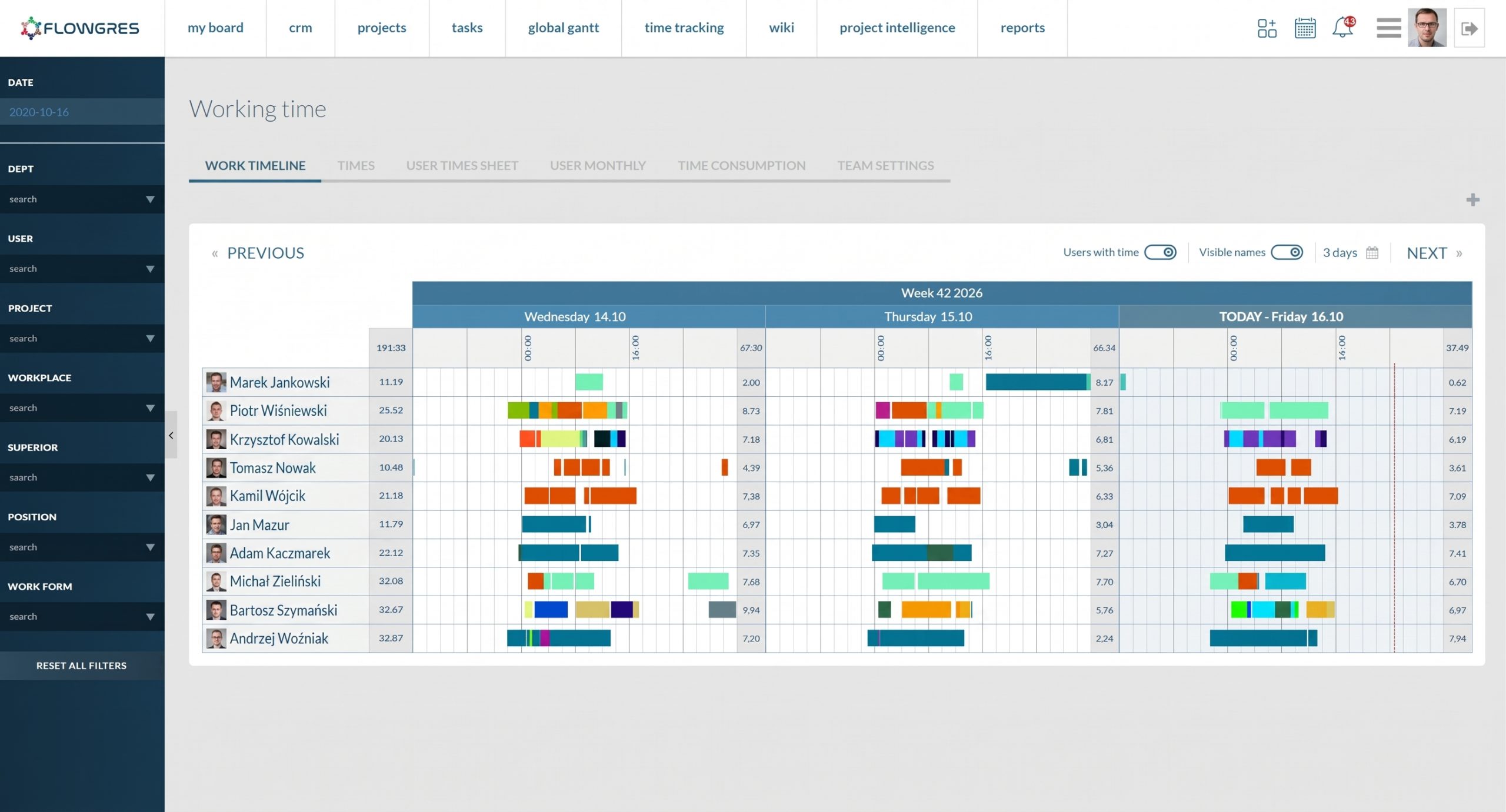This screenshot has height=812, width=1506.
Task: Click Bartosz Szymański's avatar
Action: coord(216,610)
